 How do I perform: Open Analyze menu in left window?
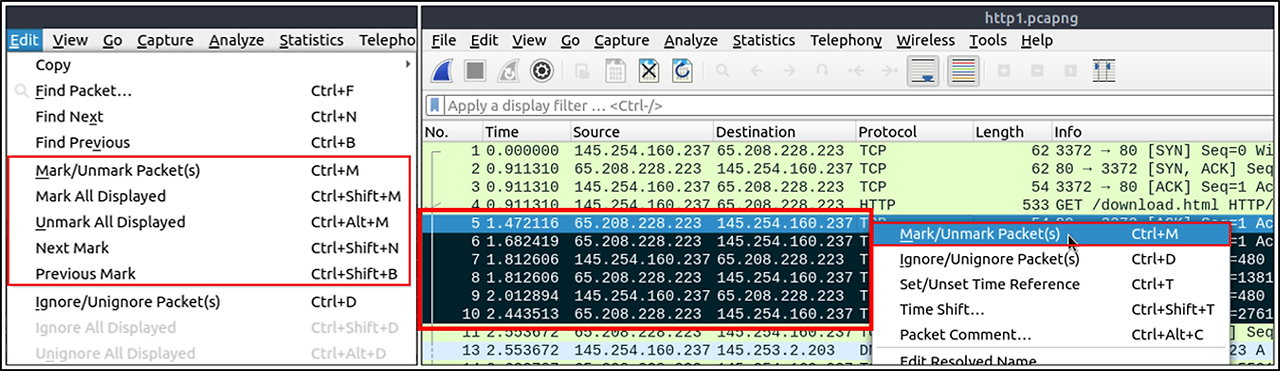coord(237,40)
